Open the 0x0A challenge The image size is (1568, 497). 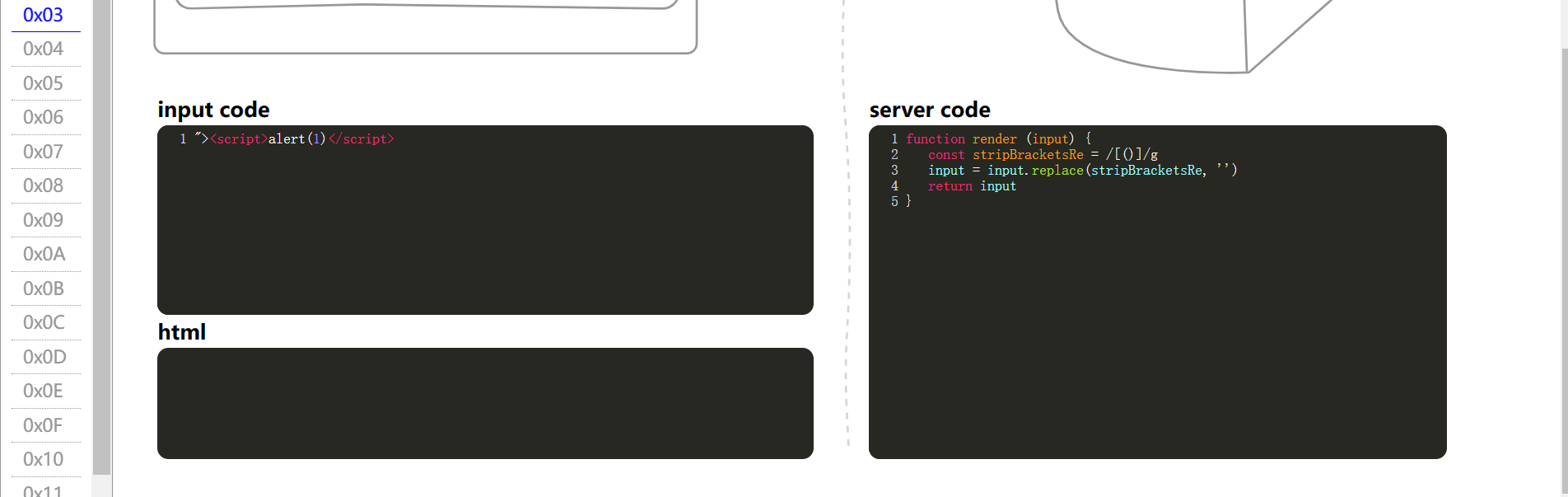coord(44,254)
